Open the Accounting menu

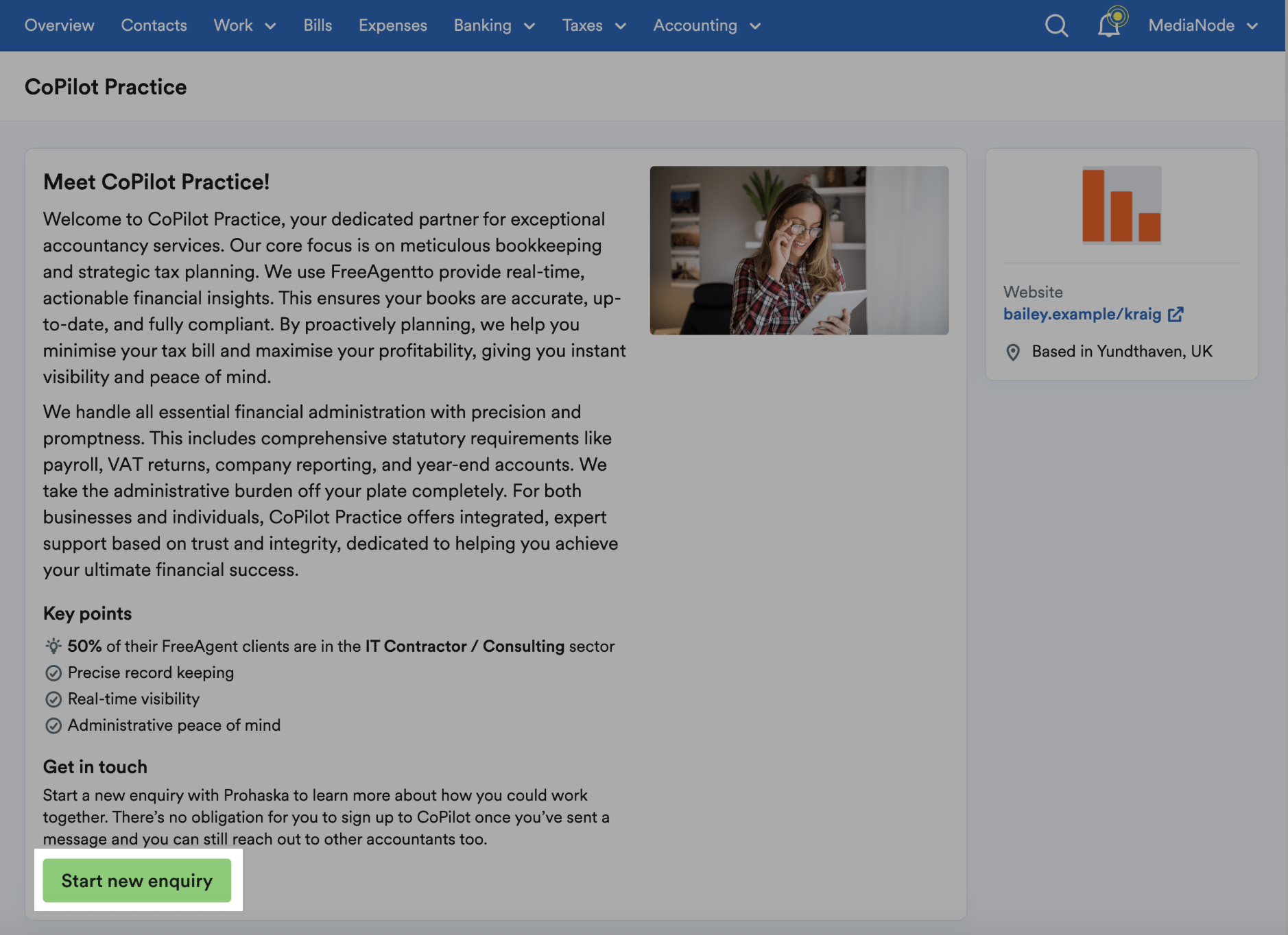pos(707,25)
